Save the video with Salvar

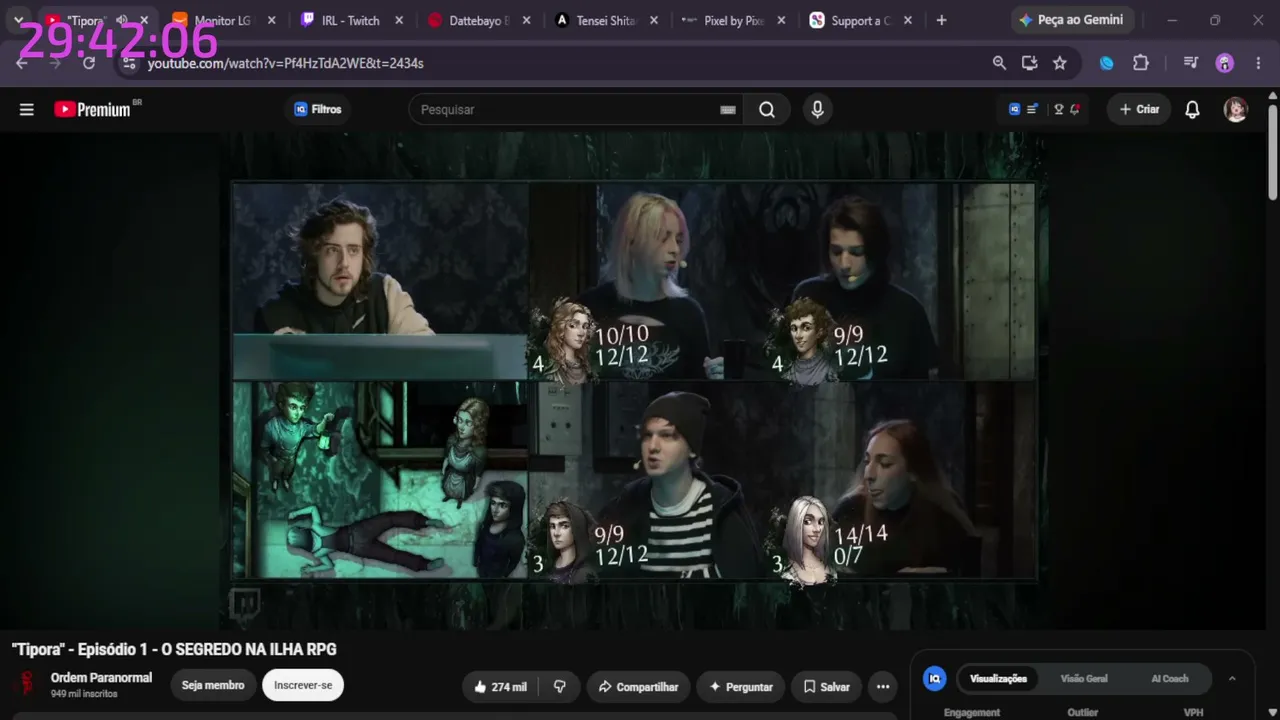826,687
